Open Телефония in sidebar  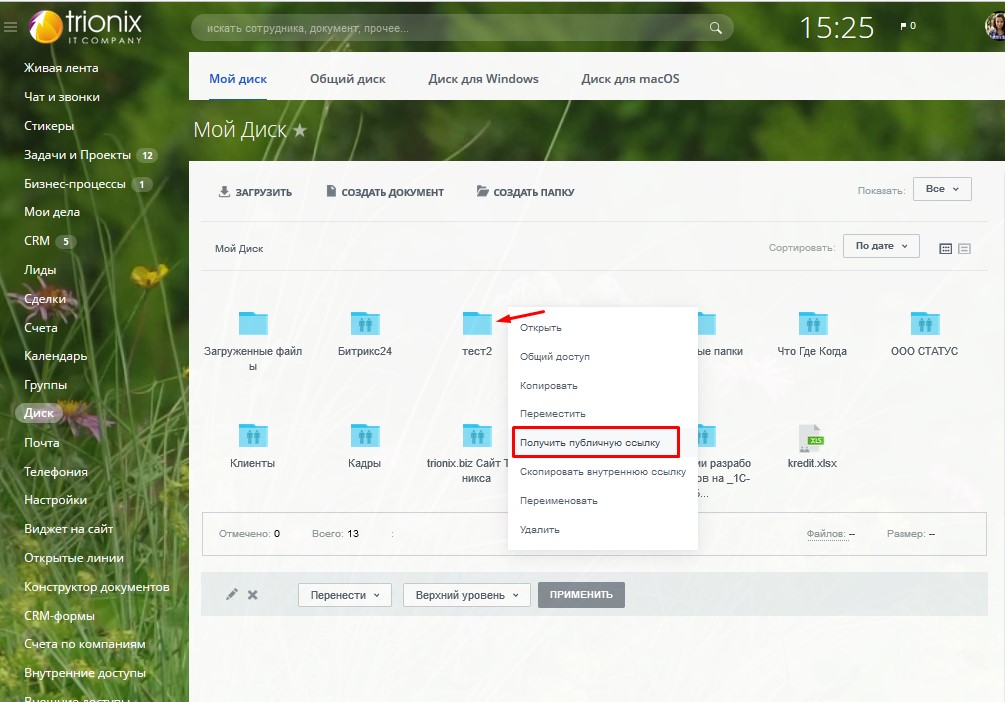56,471
